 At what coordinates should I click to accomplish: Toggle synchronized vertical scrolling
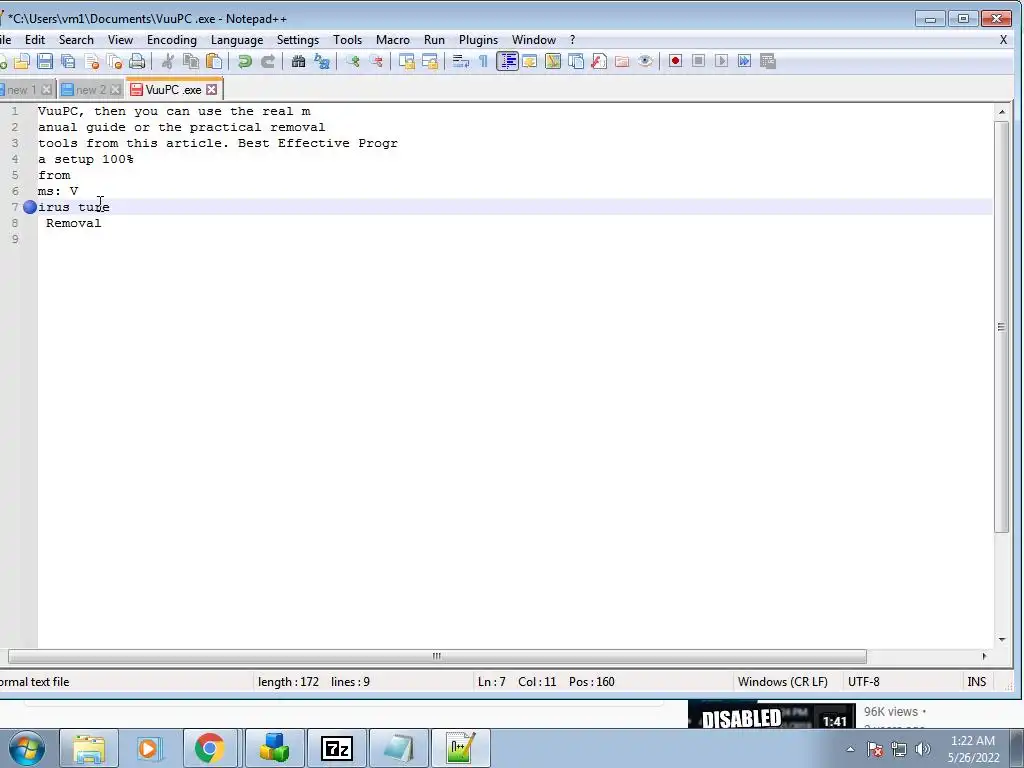[x=407, y=61]
